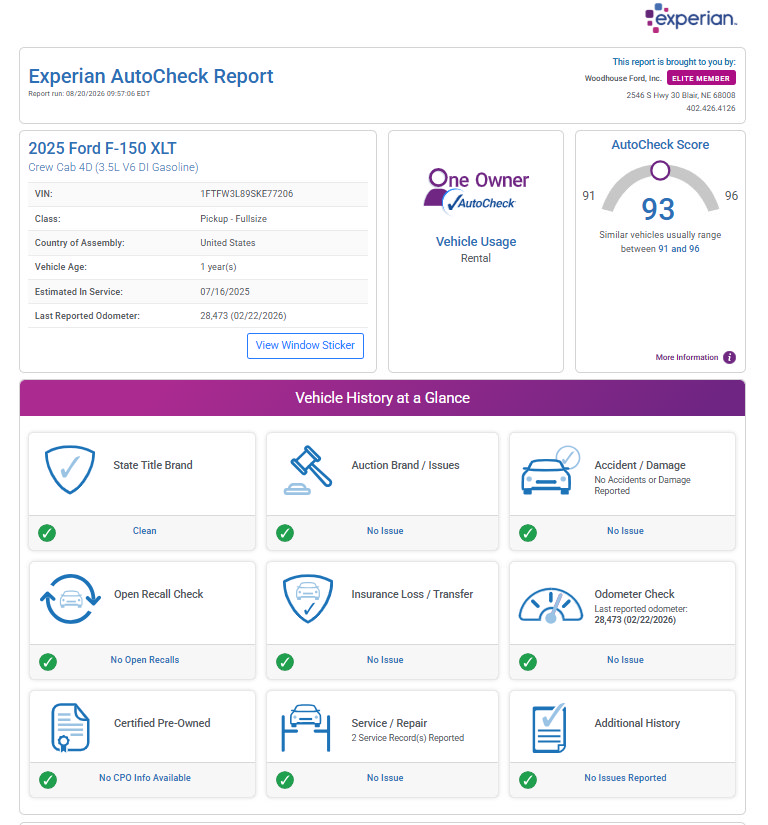The height and width of the screenshot is (825, 768).
Task: Click green check in Accident / Damage card
Action: [528, 532]
